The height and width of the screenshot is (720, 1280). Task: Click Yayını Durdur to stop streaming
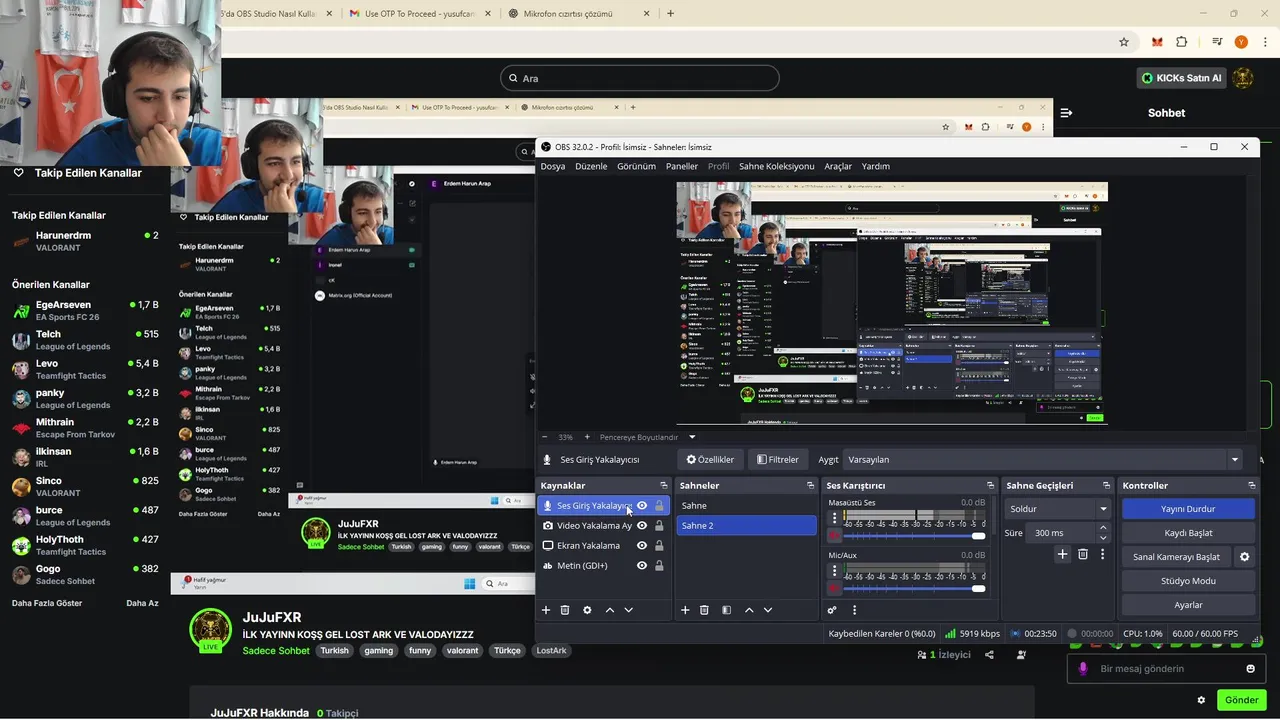point(1188,509)
